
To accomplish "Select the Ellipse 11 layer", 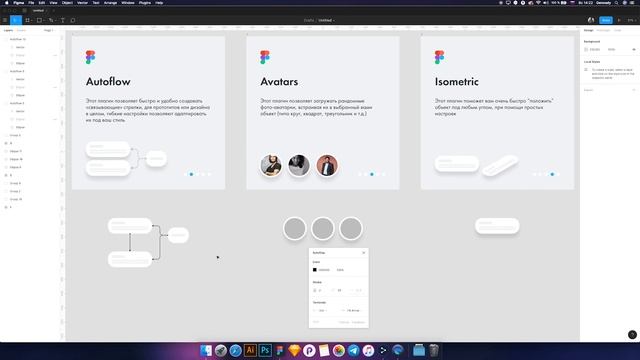I will point(16,151).
